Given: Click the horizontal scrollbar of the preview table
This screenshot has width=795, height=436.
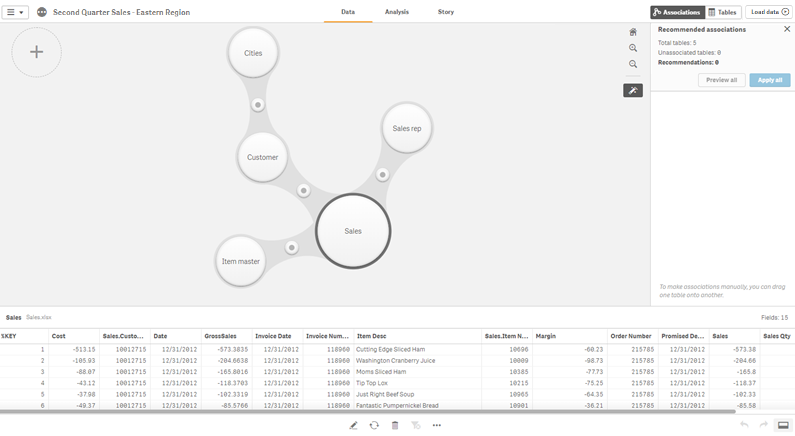Looking at the screenshot, I should (368, 412).
